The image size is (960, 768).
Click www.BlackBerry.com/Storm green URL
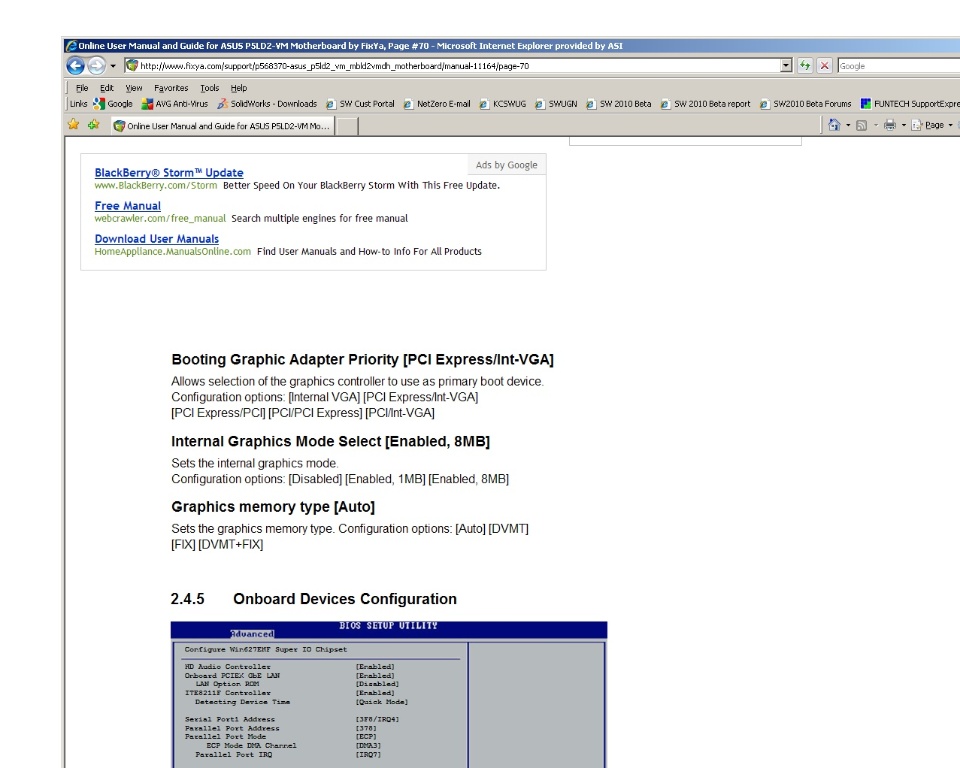156,186
